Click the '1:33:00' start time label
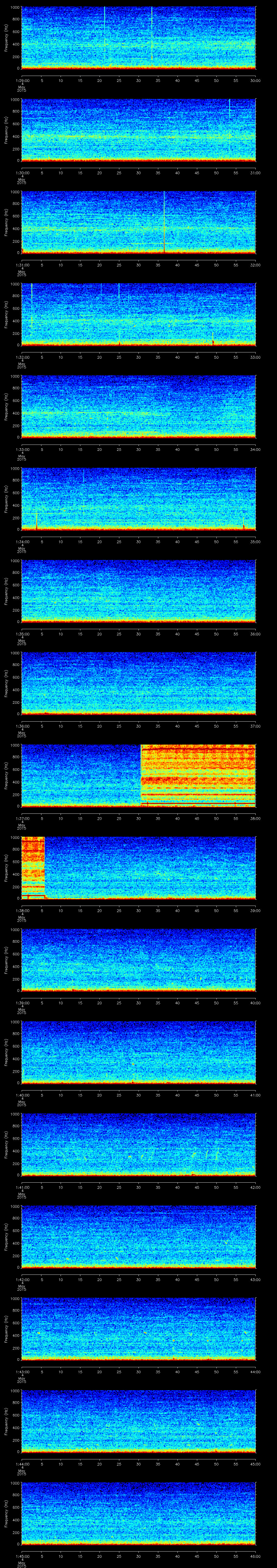This screenshot has height=1568, width=277. coord(22,449)
